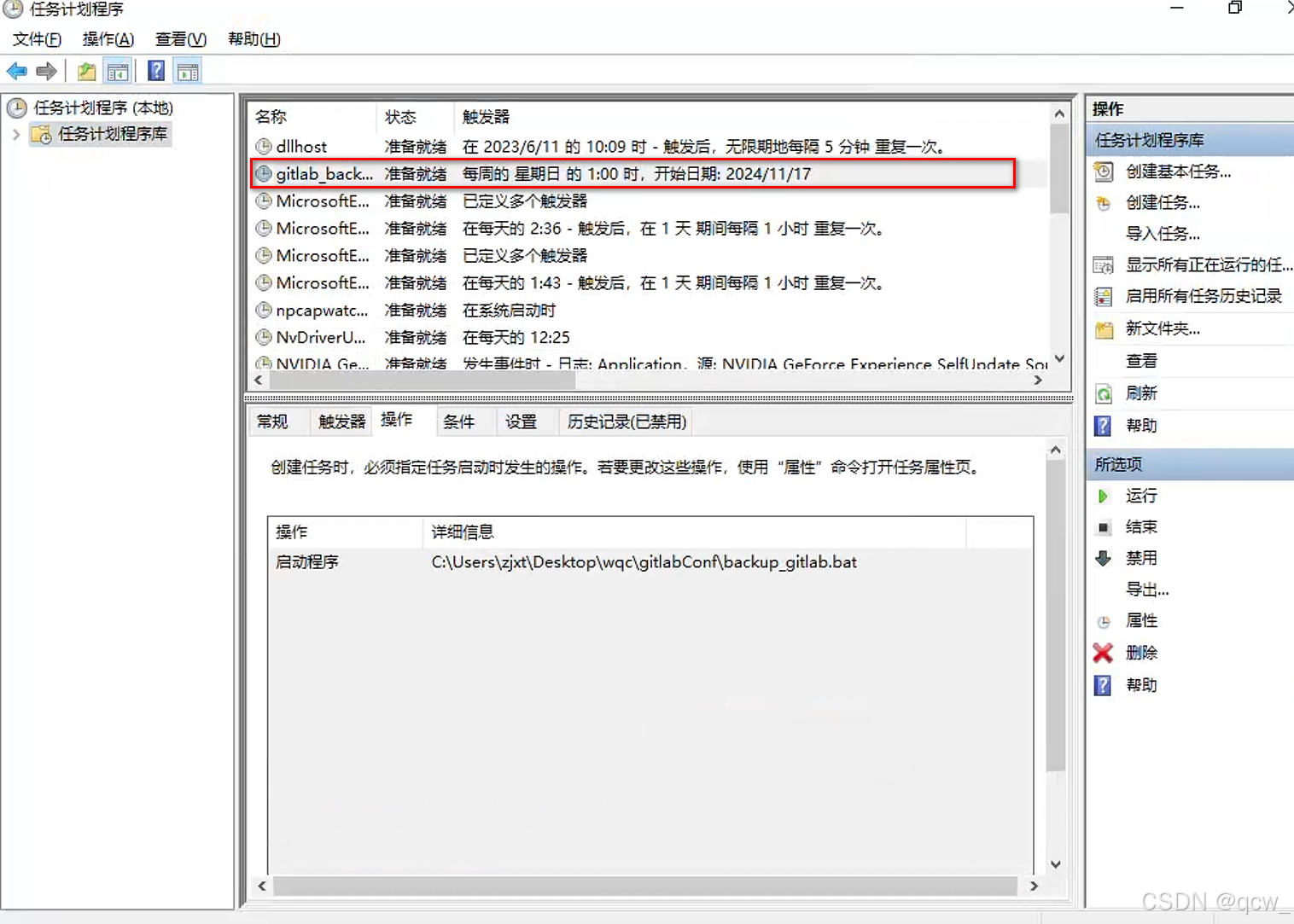Sort task list by 状态 column header
The width and height of the screenshot is (1294, 924).
click(415, 117)
